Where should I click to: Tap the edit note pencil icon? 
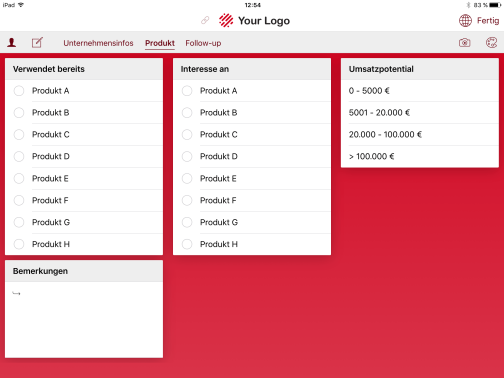[x=37, y=42]
